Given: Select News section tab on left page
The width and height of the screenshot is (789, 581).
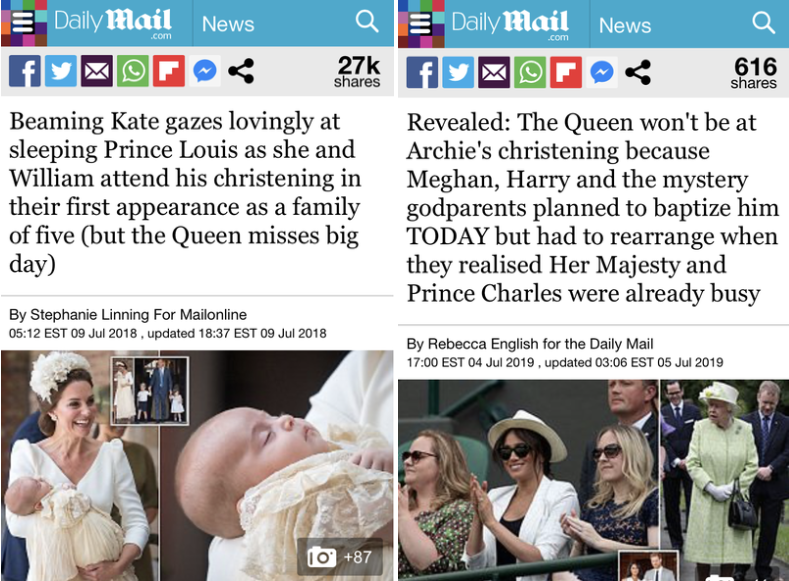Looking at the screenshot, I should coord(228,24).
